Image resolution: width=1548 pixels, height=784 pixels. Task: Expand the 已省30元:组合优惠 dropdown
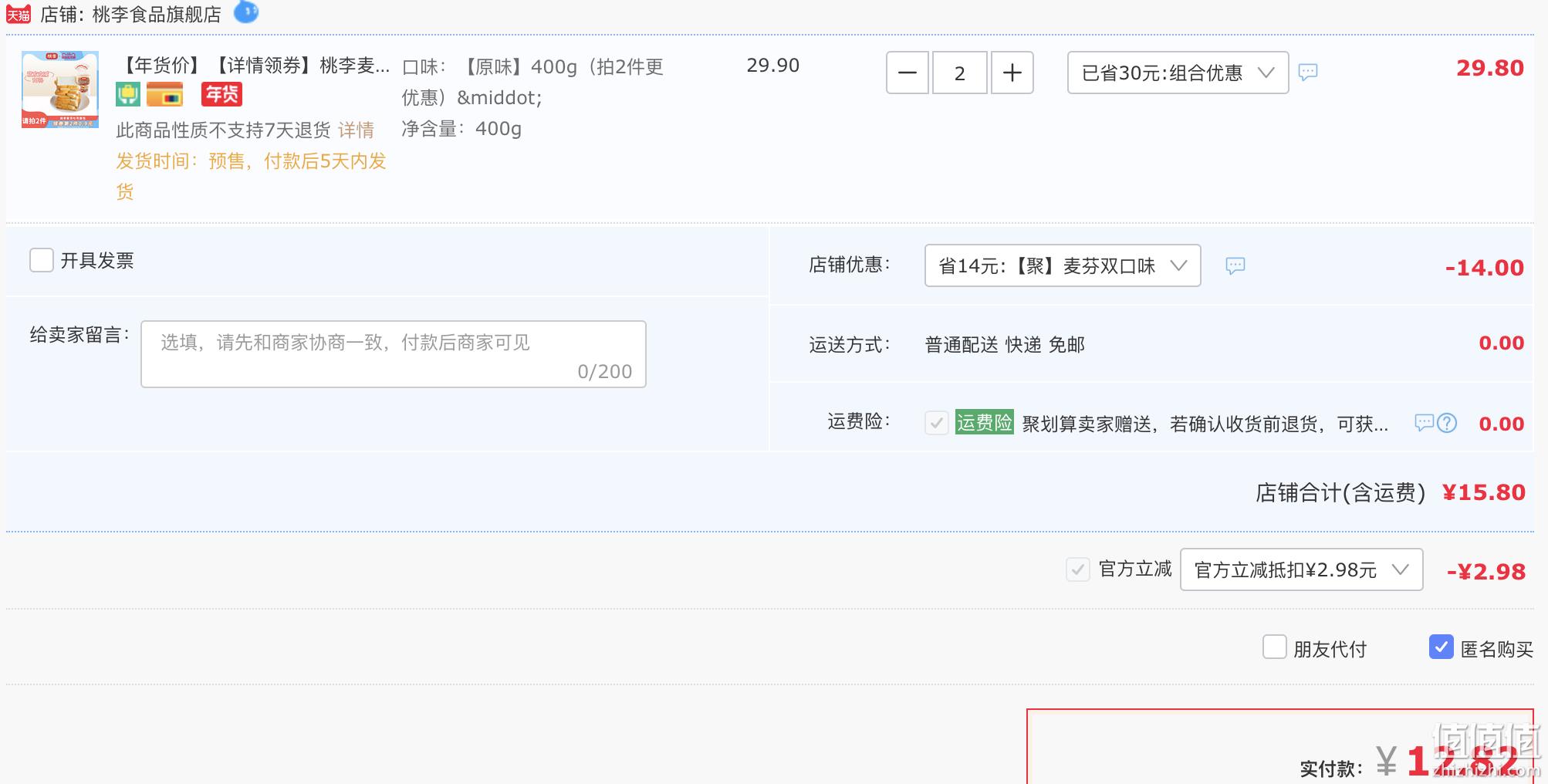point(1178,73)
